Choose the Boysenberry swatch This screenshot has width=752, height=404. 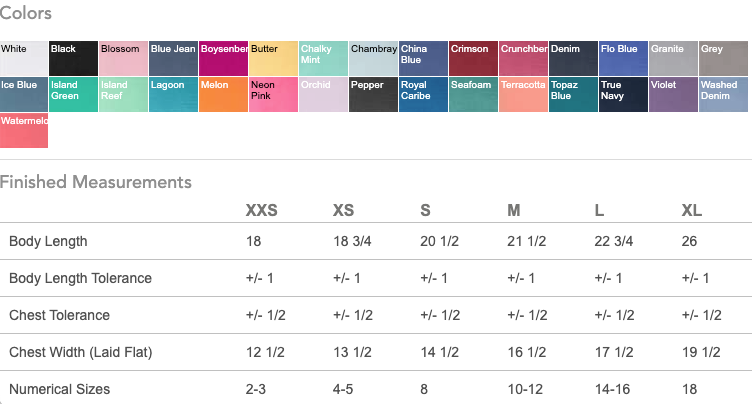point(224,58)
